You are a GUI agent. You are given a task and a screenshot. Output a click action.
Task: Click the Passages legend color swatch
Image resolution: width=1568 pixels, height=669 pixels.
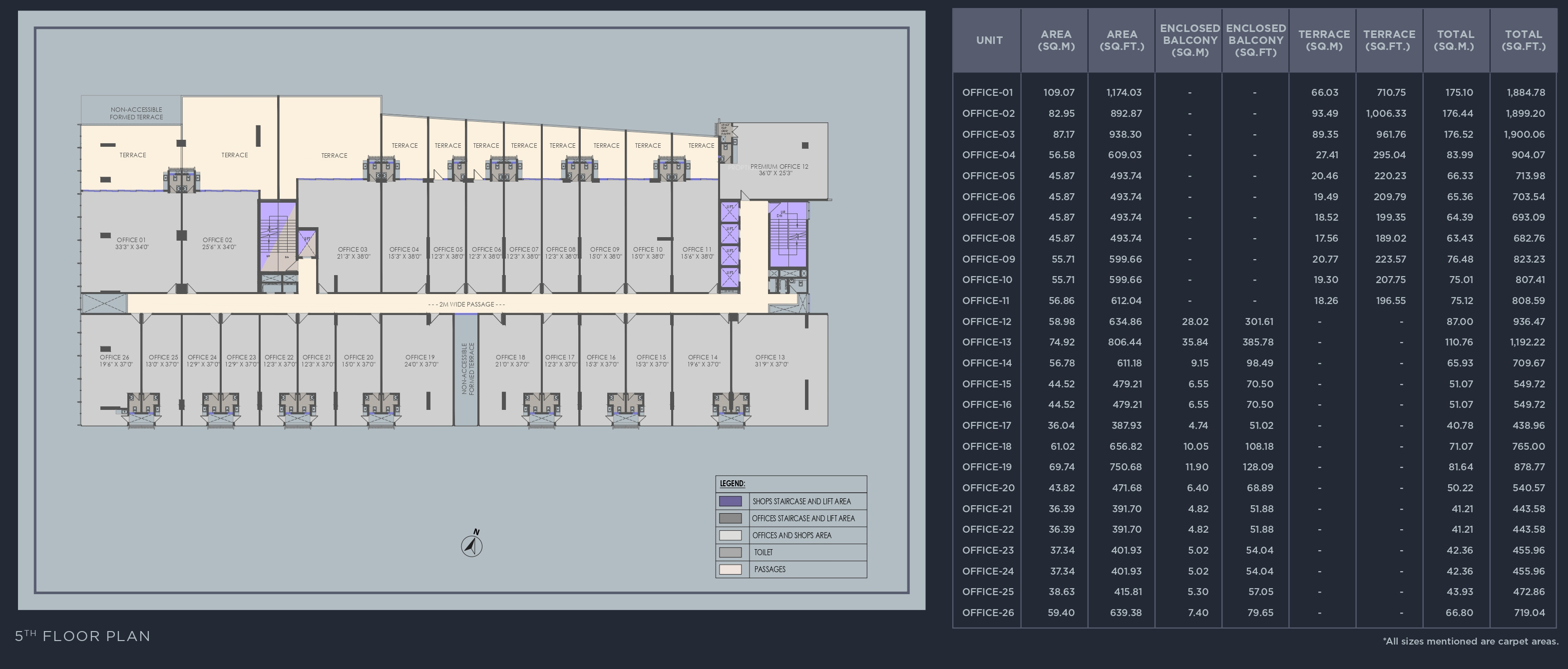730,569
